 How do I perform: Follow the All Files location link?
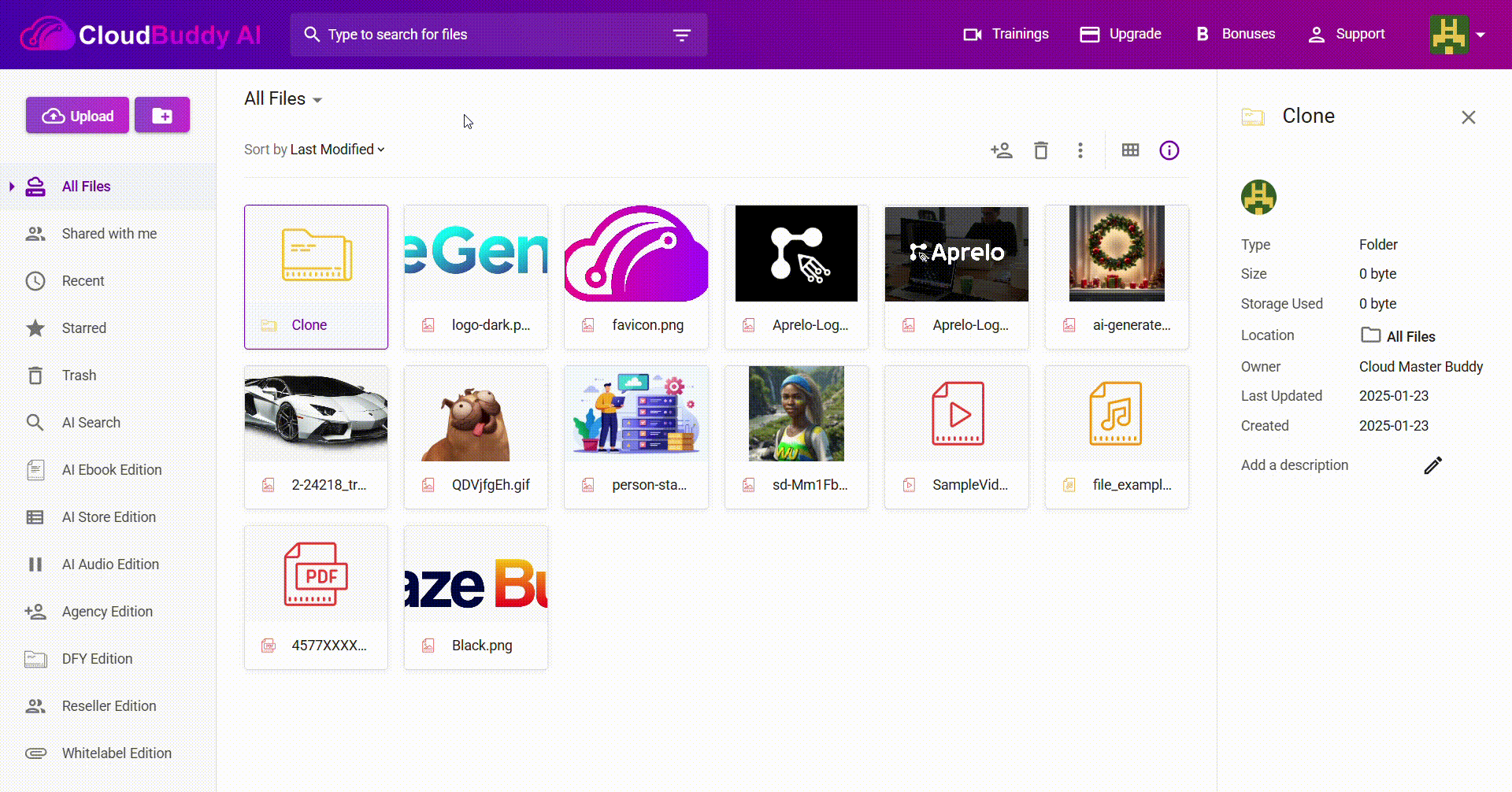click(x=1410, y=336)
